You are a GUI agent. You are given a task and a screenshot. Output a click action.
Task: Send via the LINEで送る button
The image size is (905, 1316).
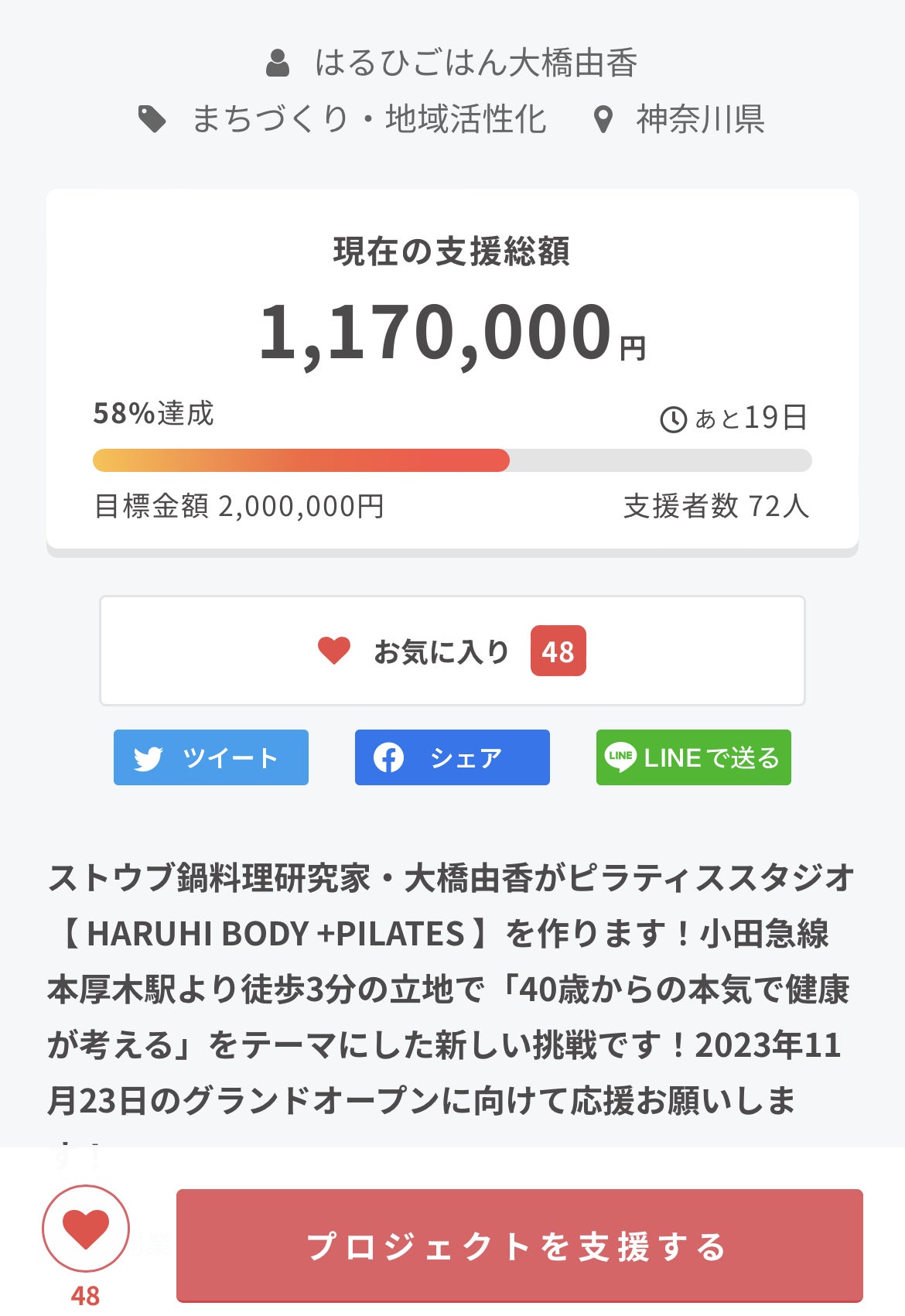pos(693,757)
